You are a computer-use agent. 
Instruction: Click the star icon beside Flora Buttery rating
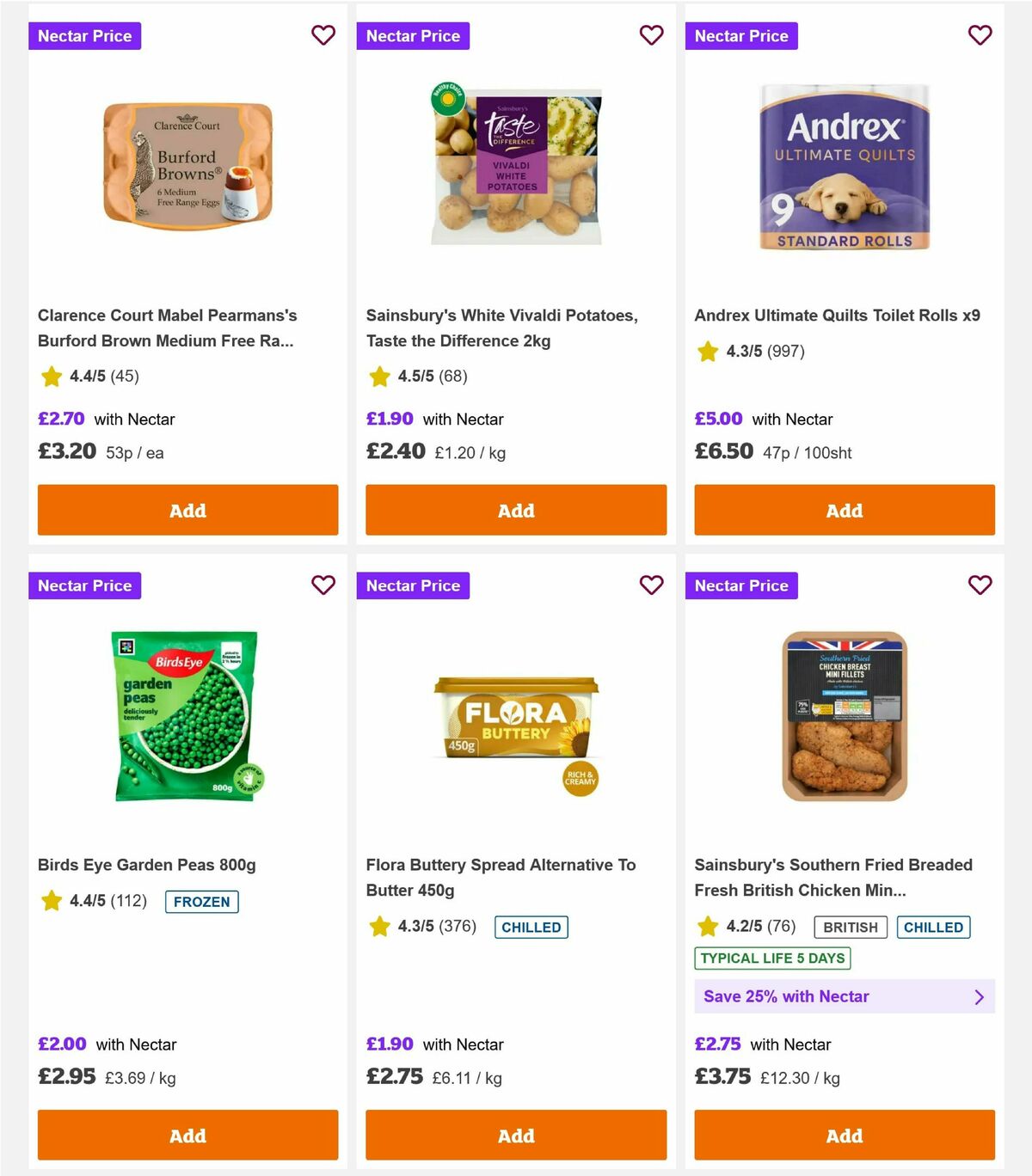click(379, 927)
